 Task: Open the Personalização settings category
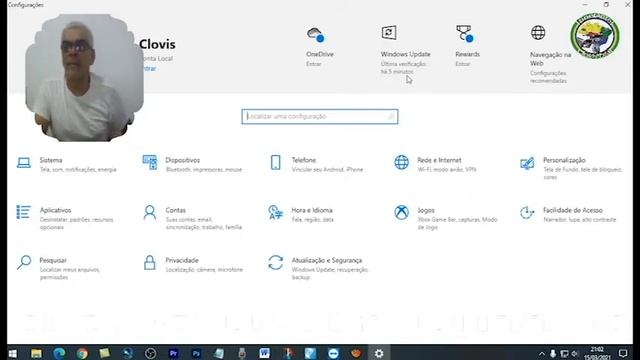(x=571, y=168)
